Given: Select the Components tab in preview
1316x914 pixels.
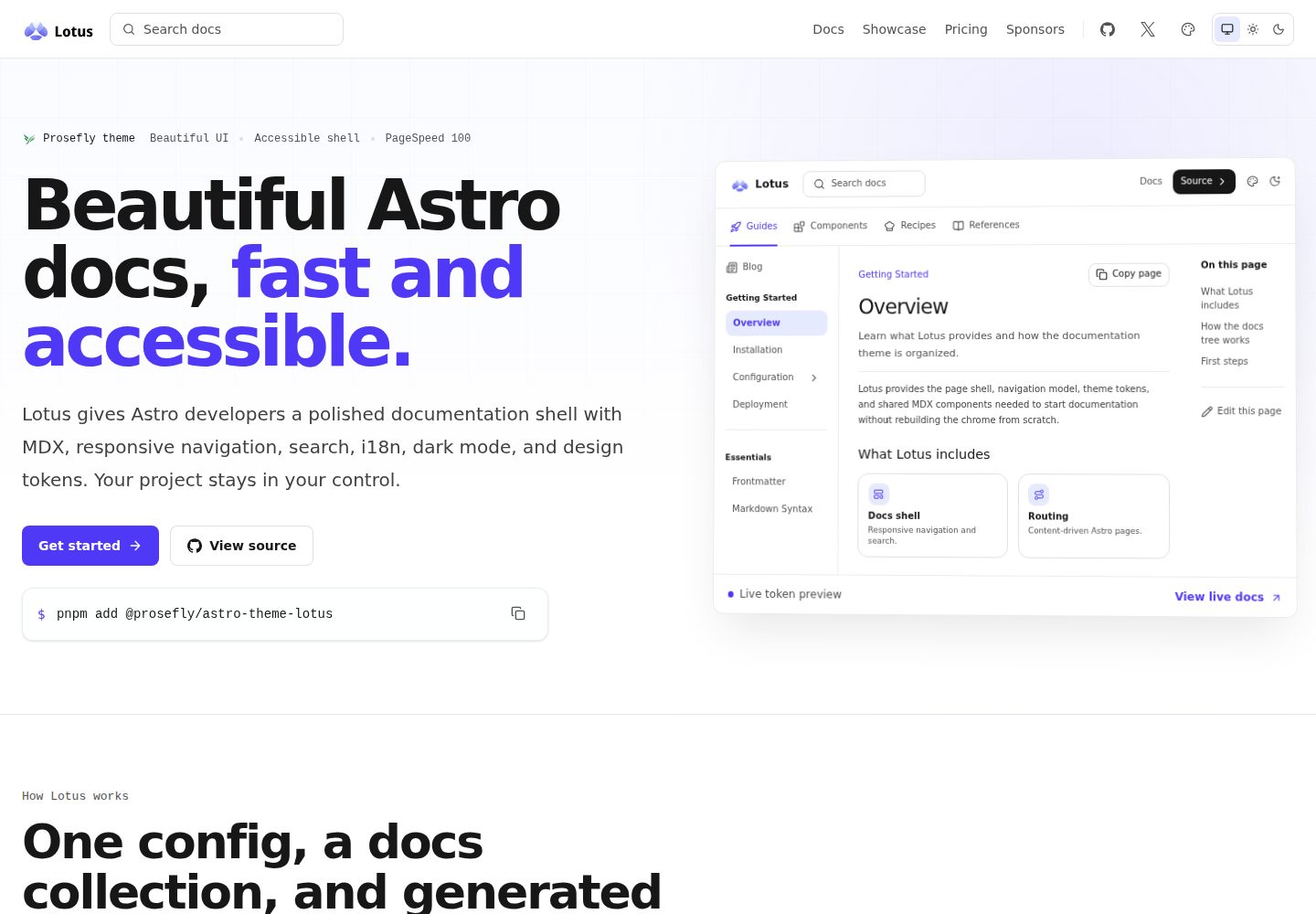Looking at the screenshot, I should pos(830,226).
